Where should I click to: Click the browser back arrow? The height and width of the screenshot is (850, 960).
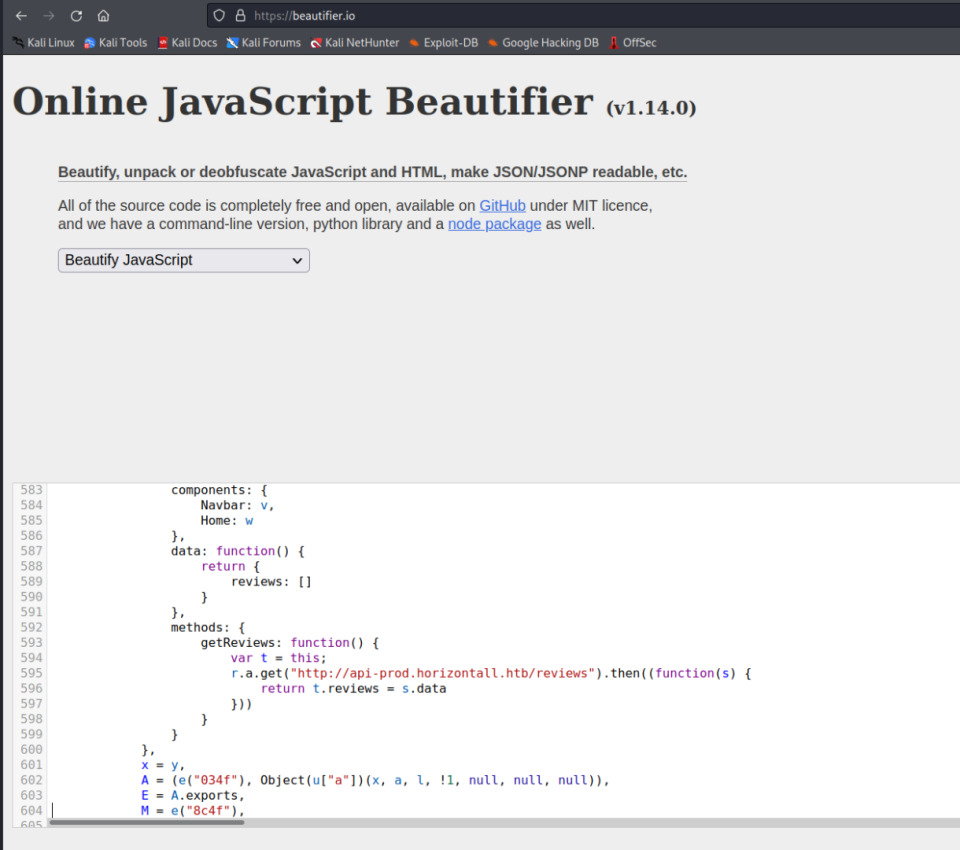[21, 16]
